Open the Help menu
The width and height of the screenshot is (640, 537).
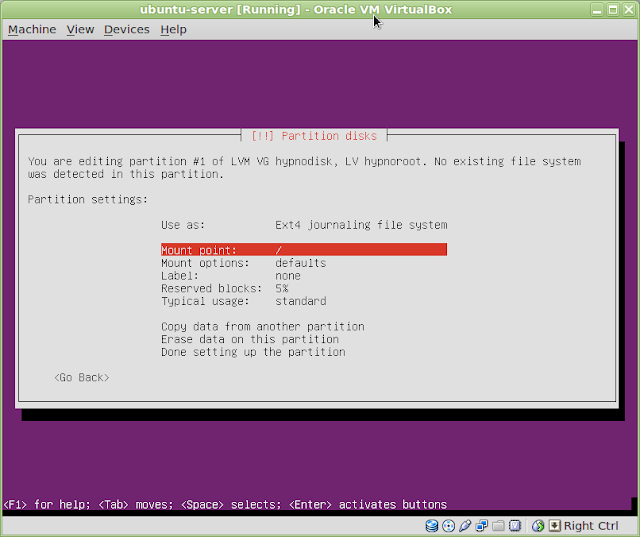tap(173, 29)
